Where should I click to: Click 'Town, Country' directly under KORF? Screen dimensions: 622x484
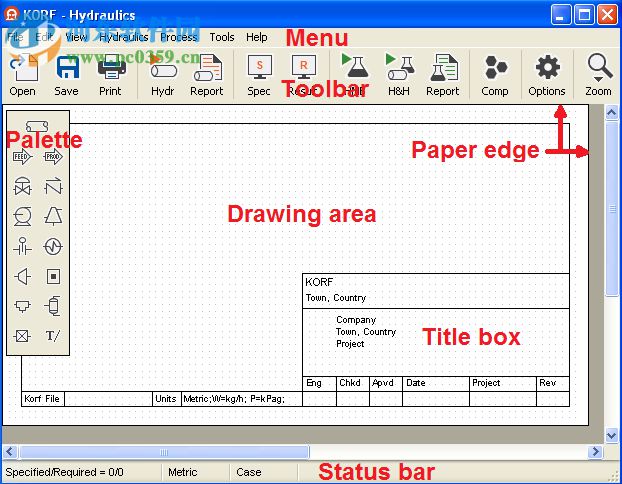(x=336, y=298)
